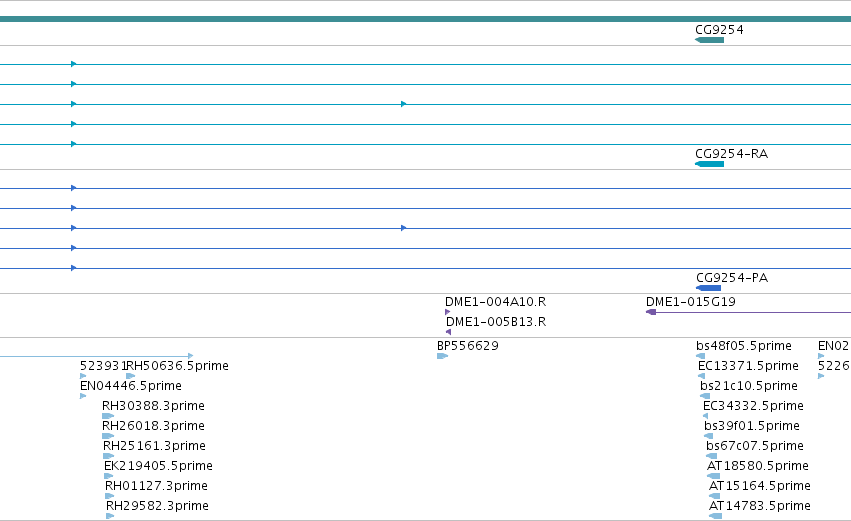Click the AT14783.5prime EST glyph
This screenshot has height=521, width=851.
point(715,516)
